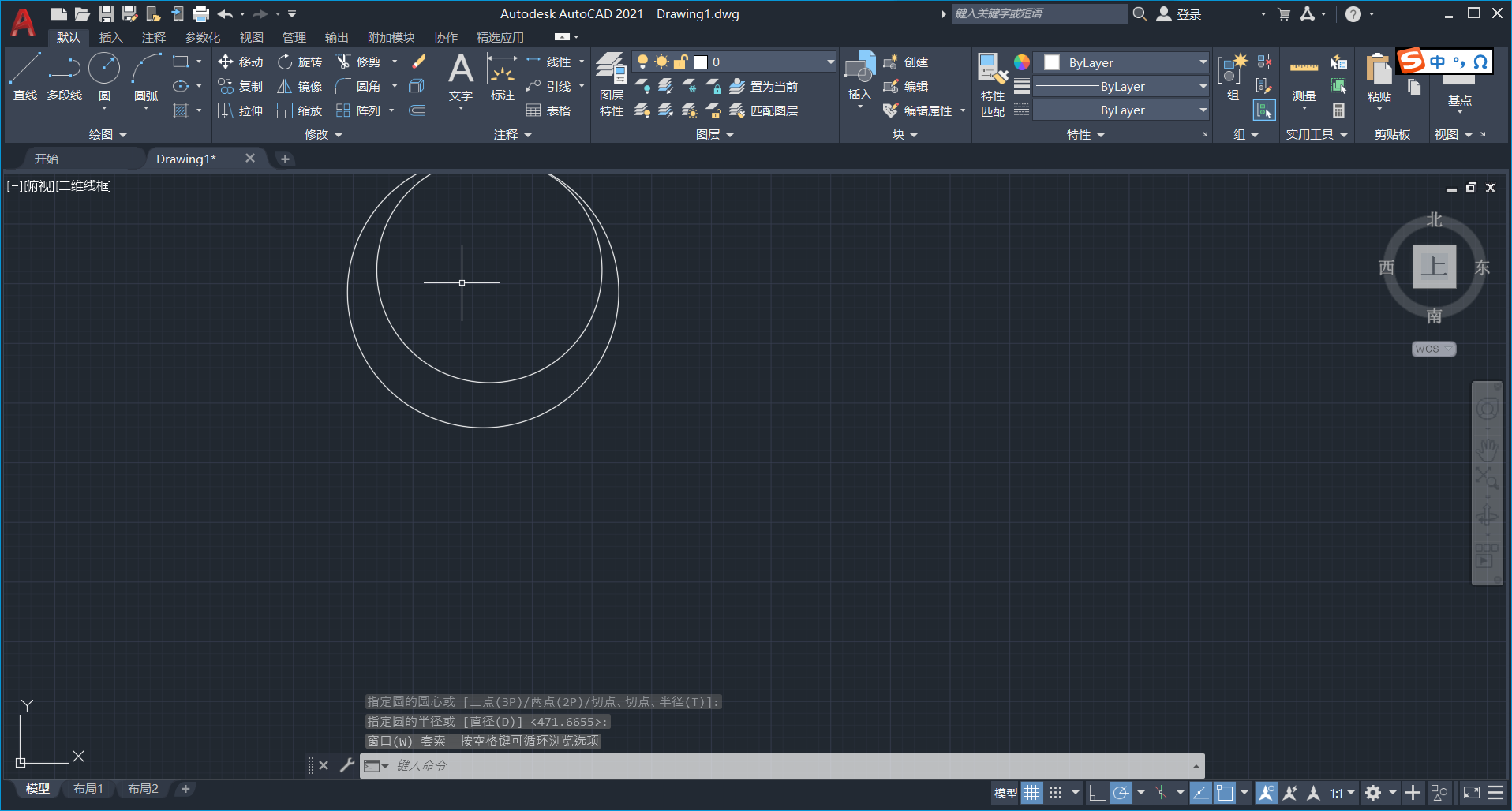
Task: Click the ByLayer color swatch square
Action: [1052, 62]
